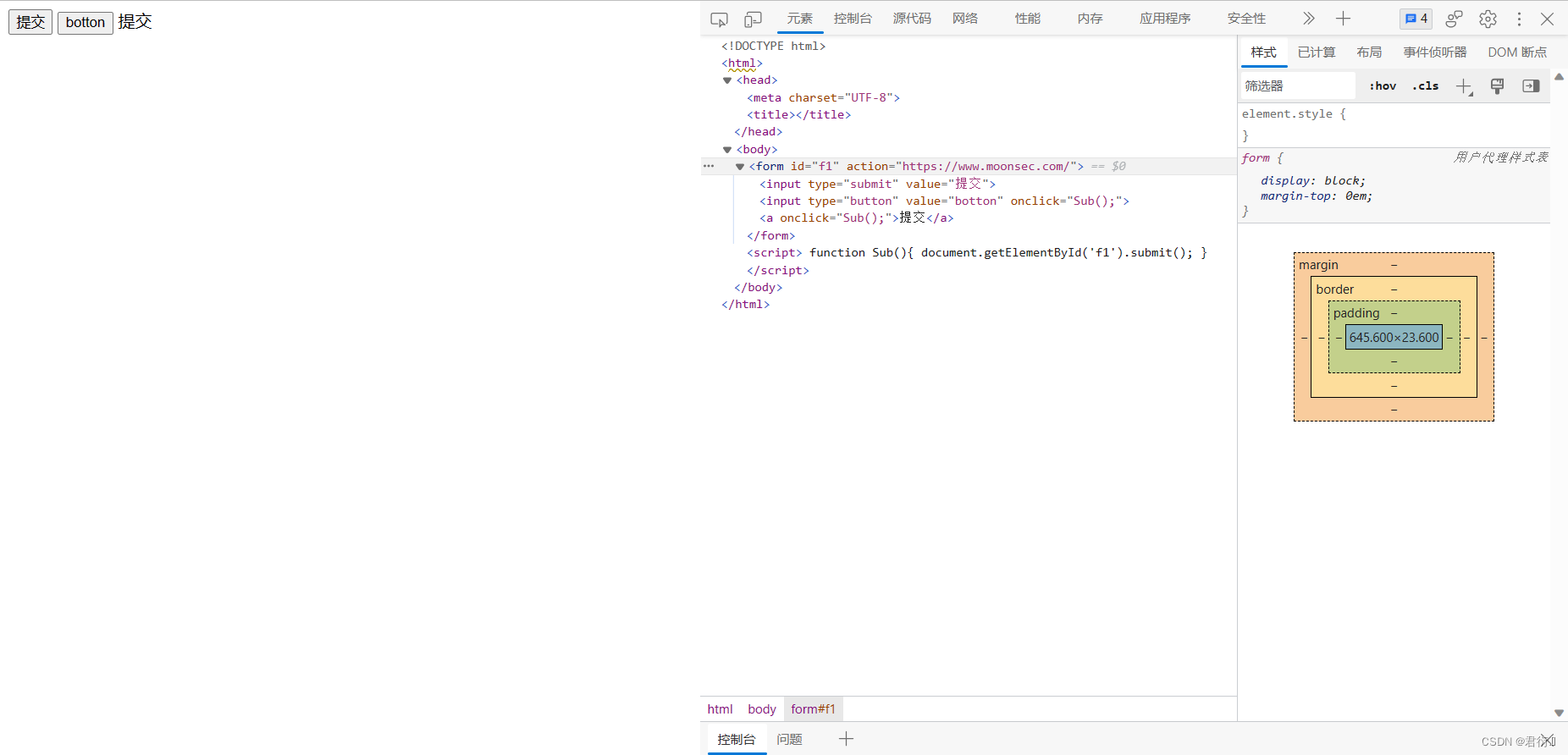1568x755 pixels.
Task: Collapse the body element node
Action: point(726,150)
